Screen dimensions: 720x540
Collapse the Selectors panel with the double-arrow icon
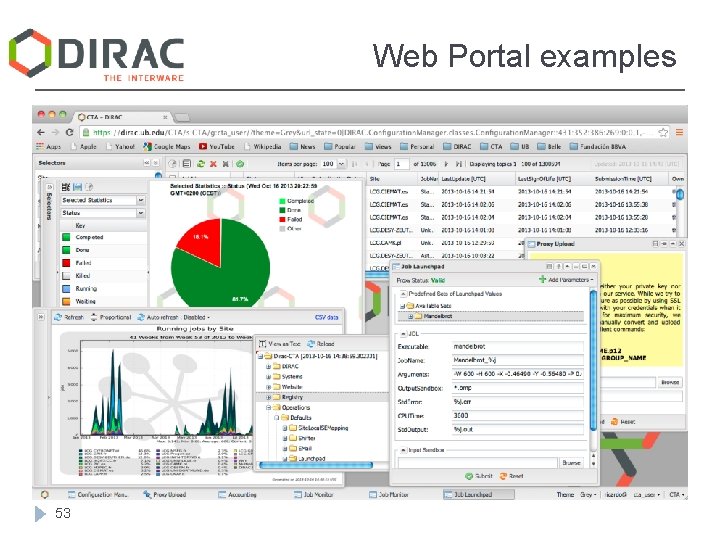(146, 163)
